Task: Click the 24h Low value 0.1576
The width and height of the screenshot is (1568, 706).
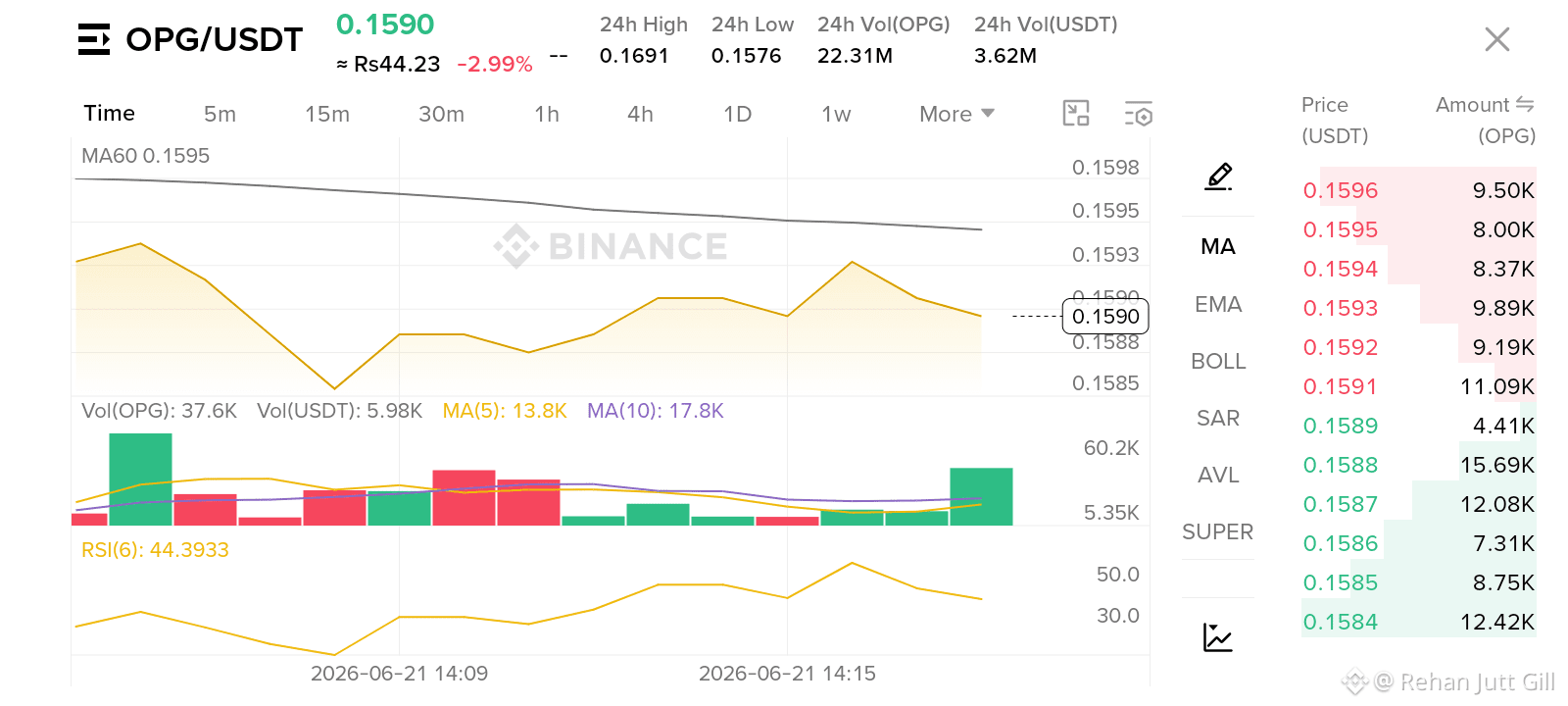Action: point(746,56)
